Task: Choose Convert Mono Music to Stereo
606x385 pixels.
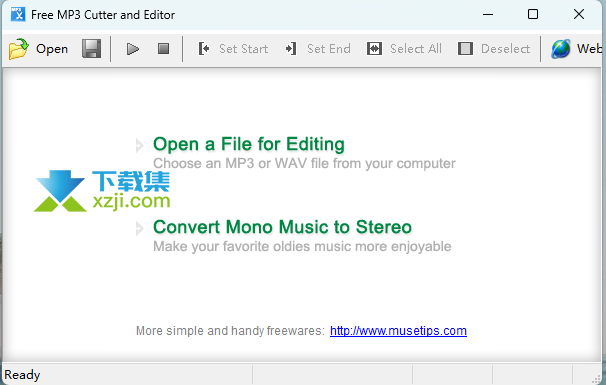Action: (283, 227)
